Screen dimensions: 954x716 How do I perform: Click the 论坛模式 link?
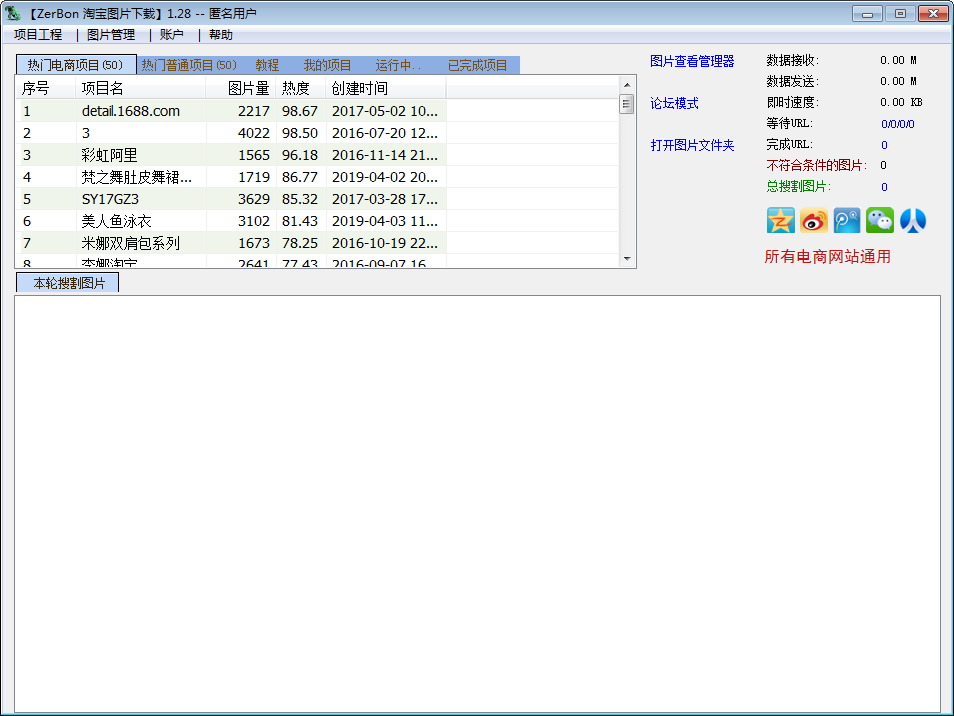pyautogui.click(x=674, y=103)
